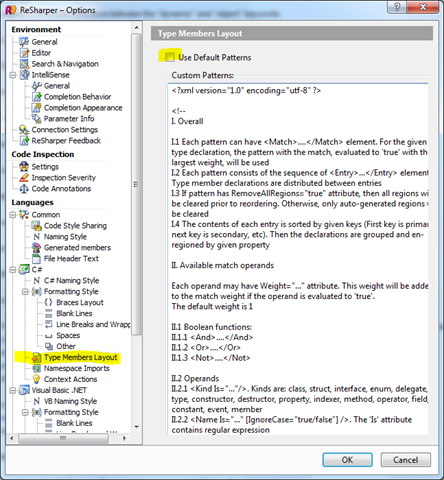Viewport: 444px width, 480px height.
Task: Click the Connection Settings icon
Action: pyautogui.click(x=24, y=130)
